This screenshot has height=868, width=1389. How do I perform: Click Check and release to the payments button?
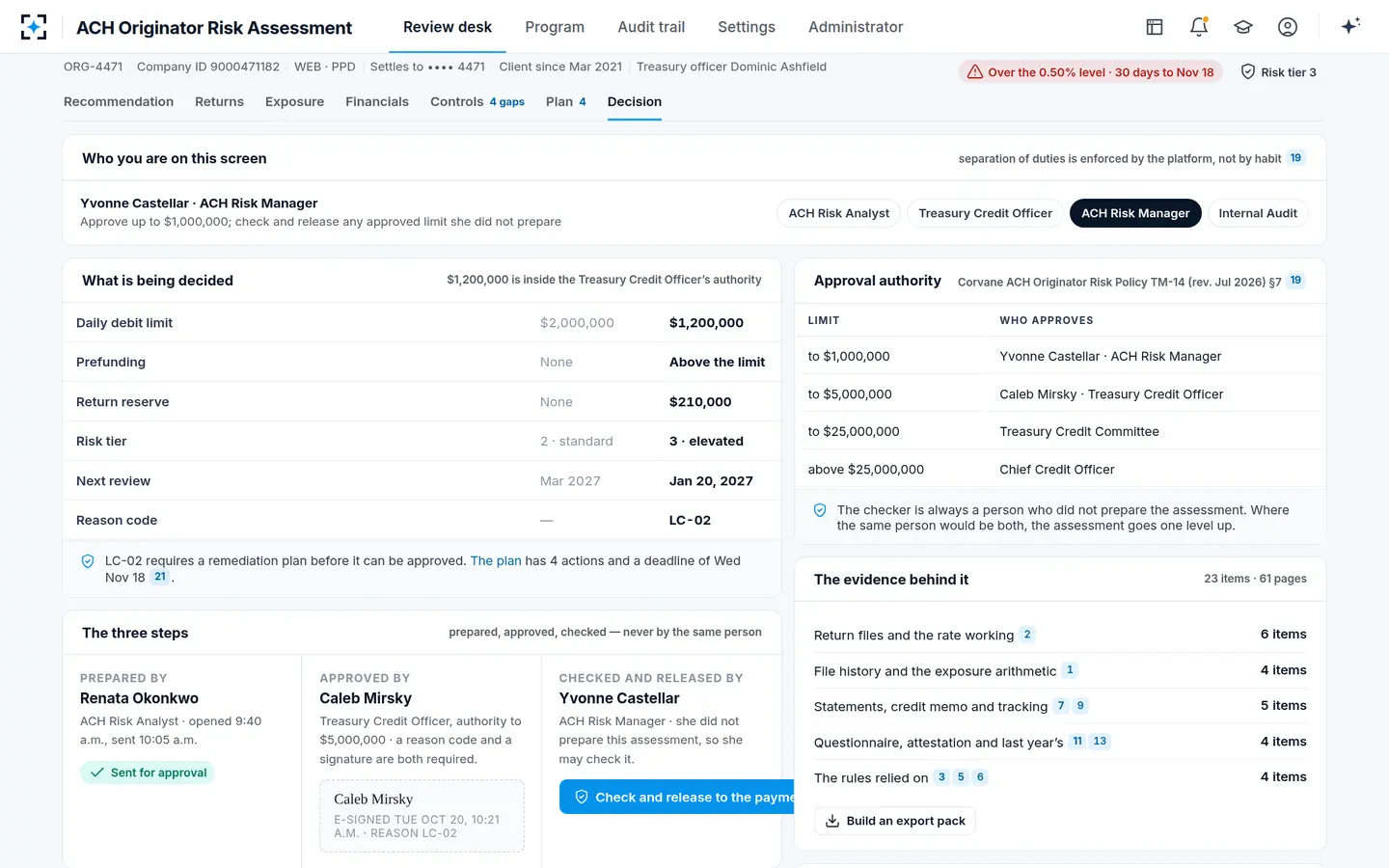tap(676, 797)
